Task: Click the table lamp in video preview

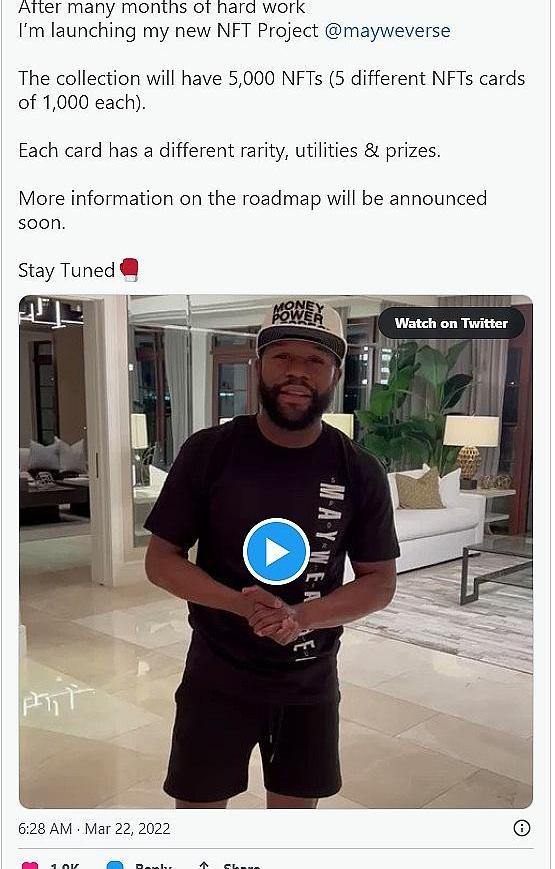Action: pos(471,446)
